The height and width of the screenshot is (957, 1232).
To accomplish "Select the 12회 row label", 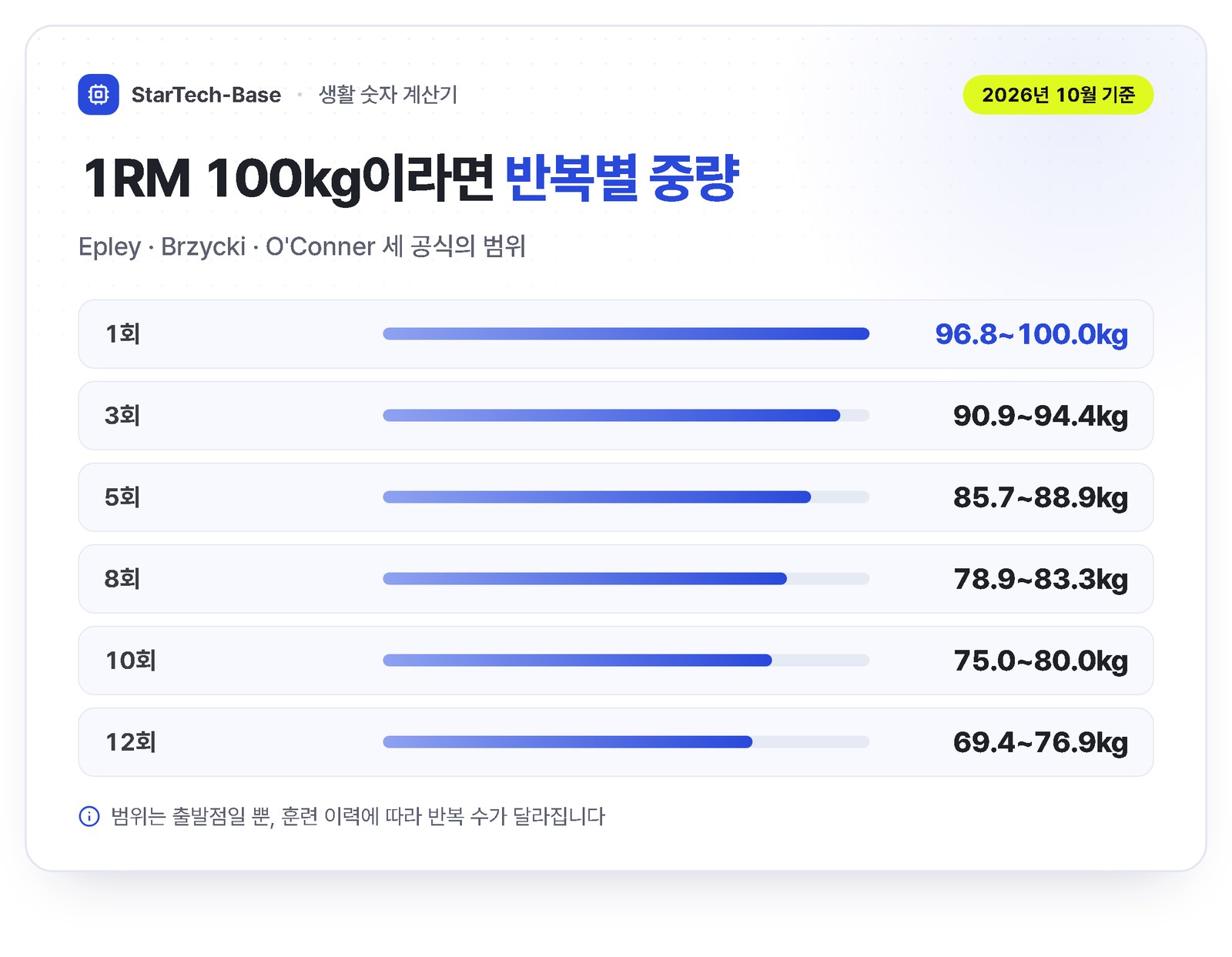I will tap(131, 742).
